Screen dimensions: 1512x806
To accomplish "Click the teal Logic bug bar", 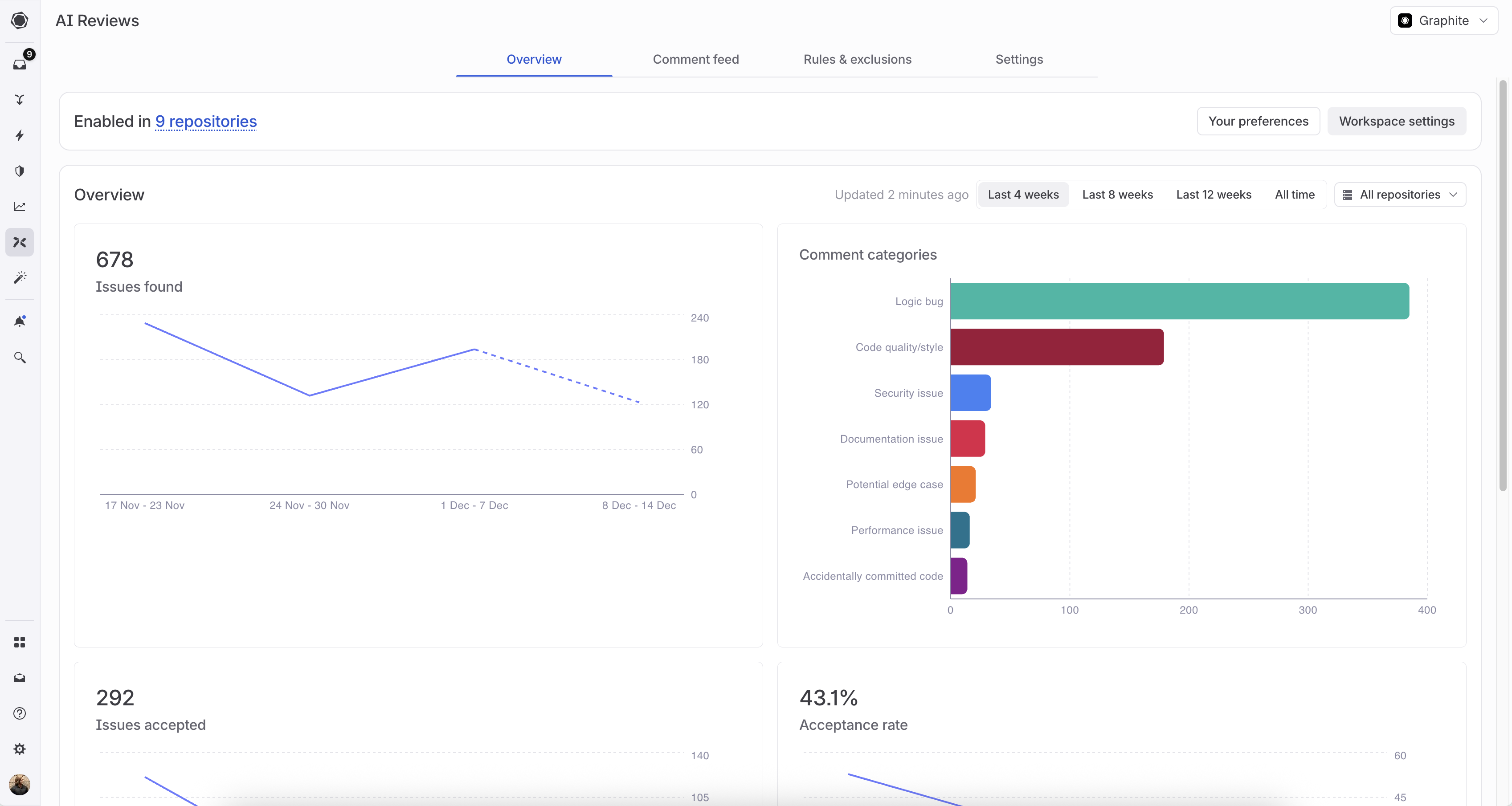I will click(1179, 301).
